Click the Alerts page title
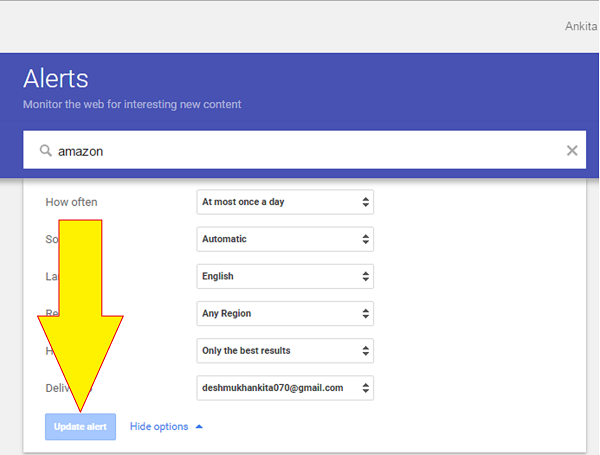This screenshot has width=600, height=455. 56,79
